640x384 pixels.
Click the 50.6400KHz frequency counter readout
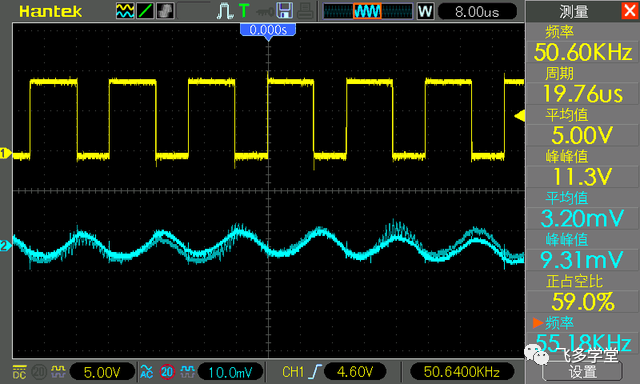462,372
